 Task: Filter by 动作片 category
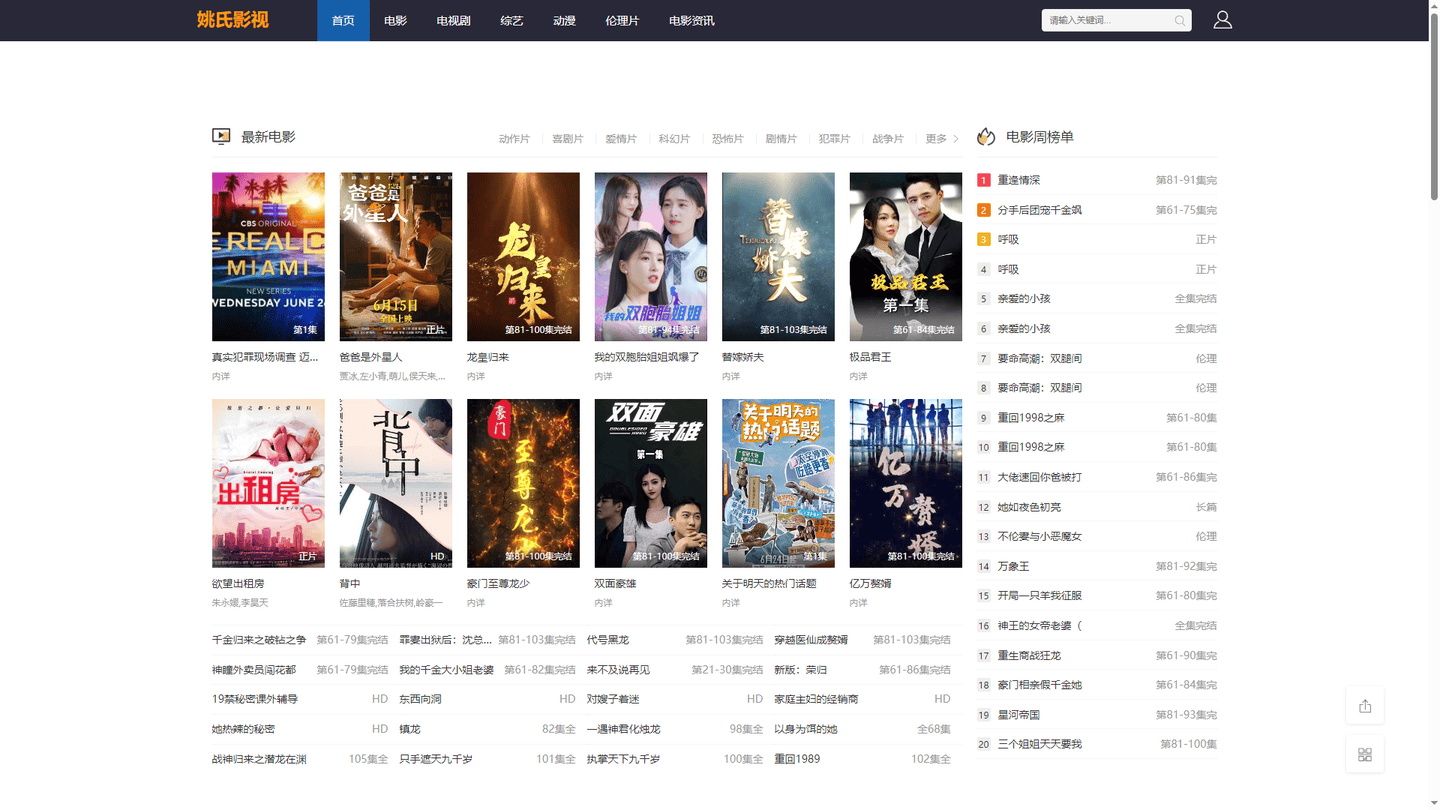(514, 139)
